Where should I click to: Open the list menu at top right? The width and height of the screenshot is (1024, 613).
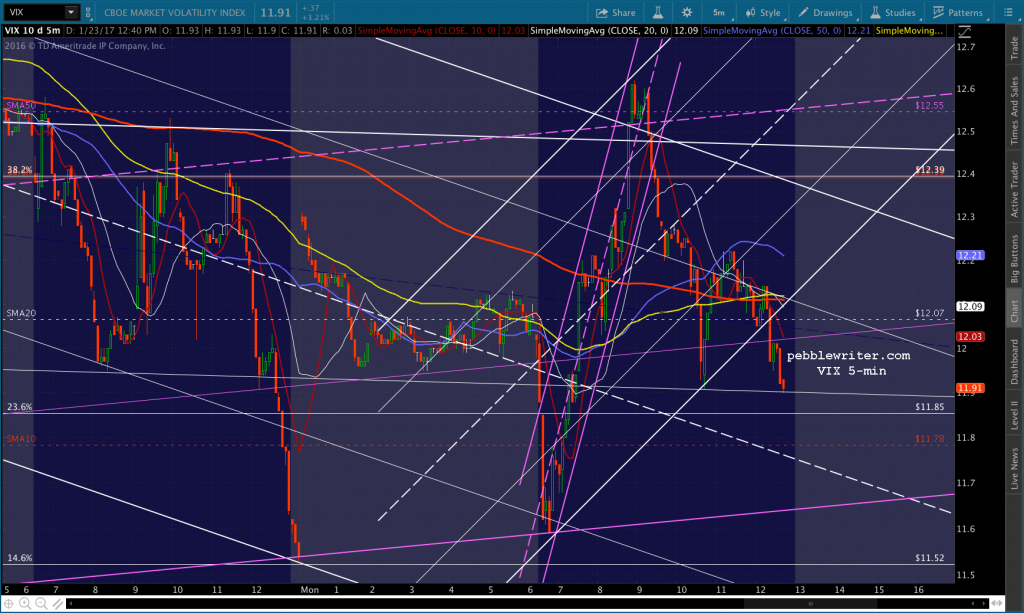[1008, 12]
